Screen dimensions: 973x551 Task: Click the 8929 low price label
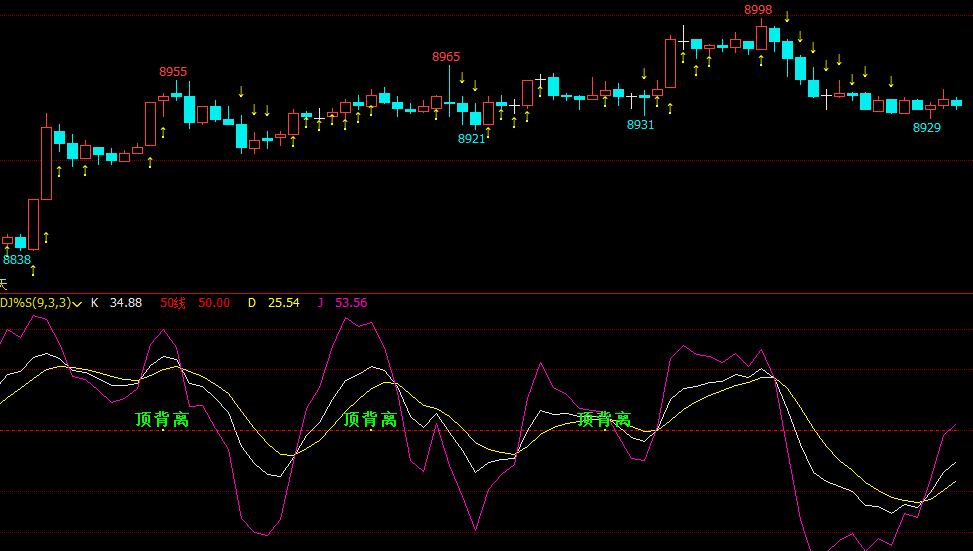[926, 127]
